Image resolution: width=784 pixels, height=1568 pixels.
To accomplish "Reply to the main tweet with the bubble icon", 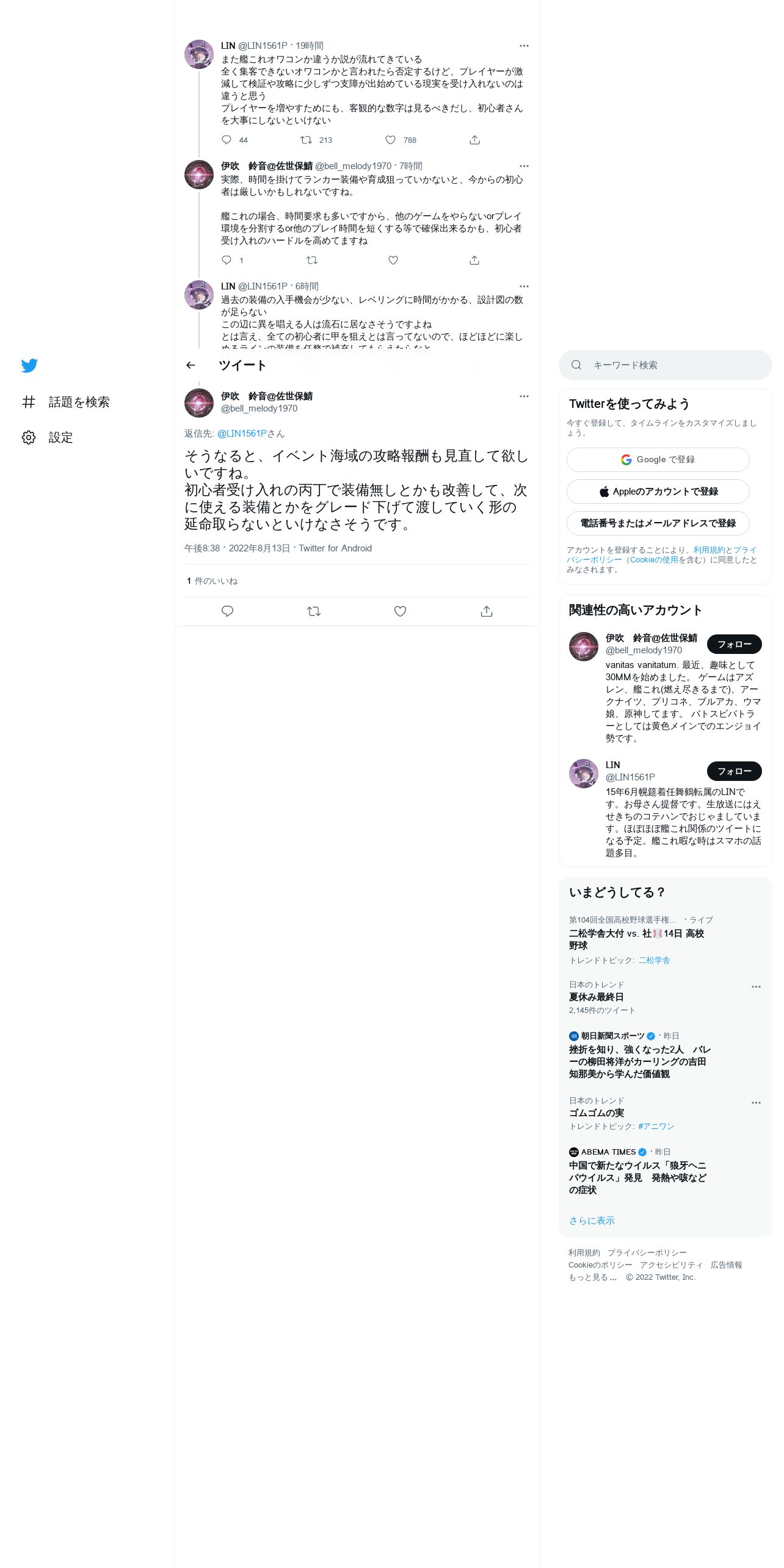I will [227, 611].
